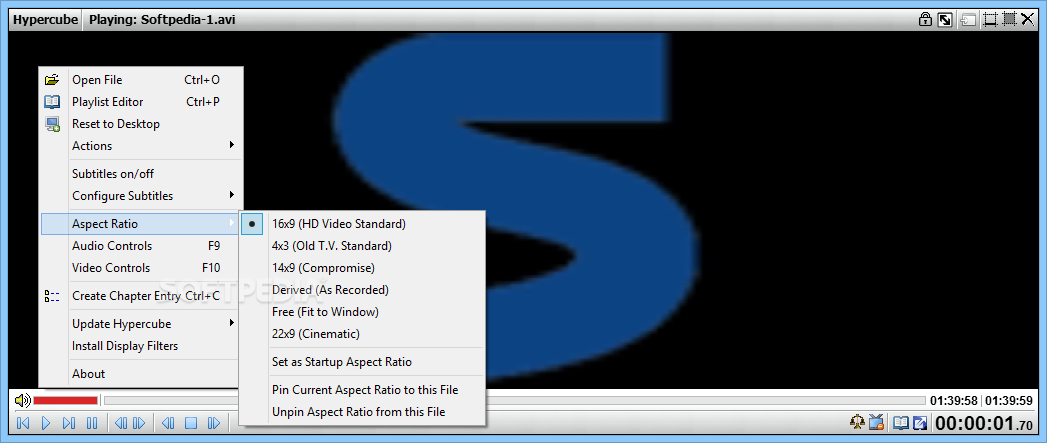Expand the Configure Subtitles submenu

tap(140, 196)
